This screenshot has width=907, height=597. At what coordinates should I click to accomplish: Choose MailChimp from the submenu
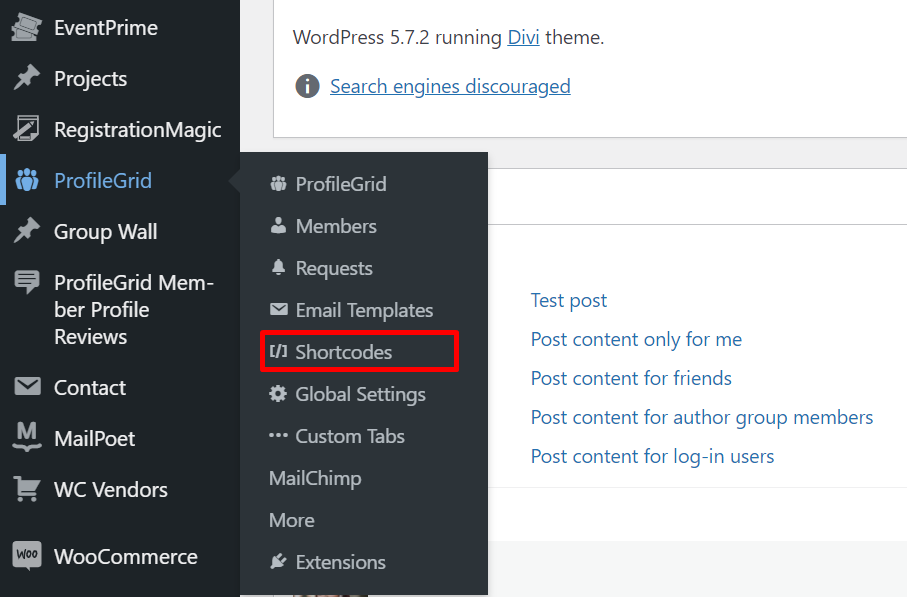coord(315,478)
